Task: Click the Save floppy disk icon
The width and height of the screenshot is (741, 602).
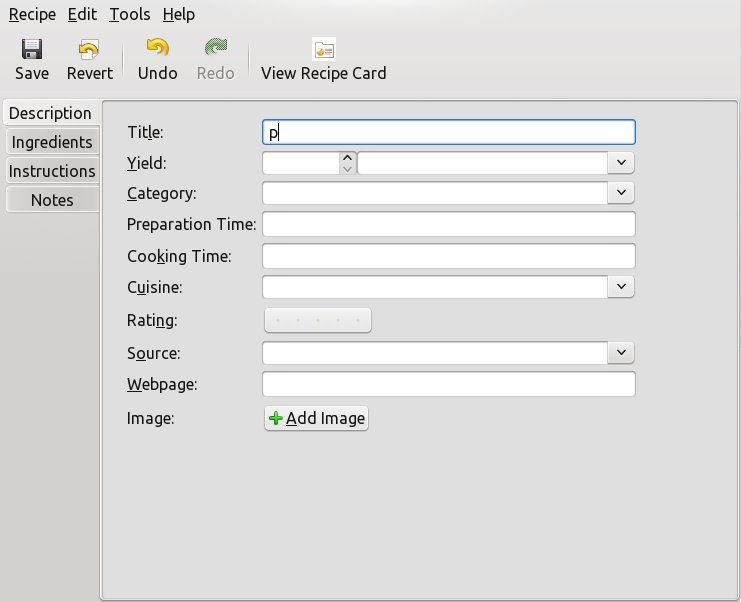Action: [x=32, y=49]
